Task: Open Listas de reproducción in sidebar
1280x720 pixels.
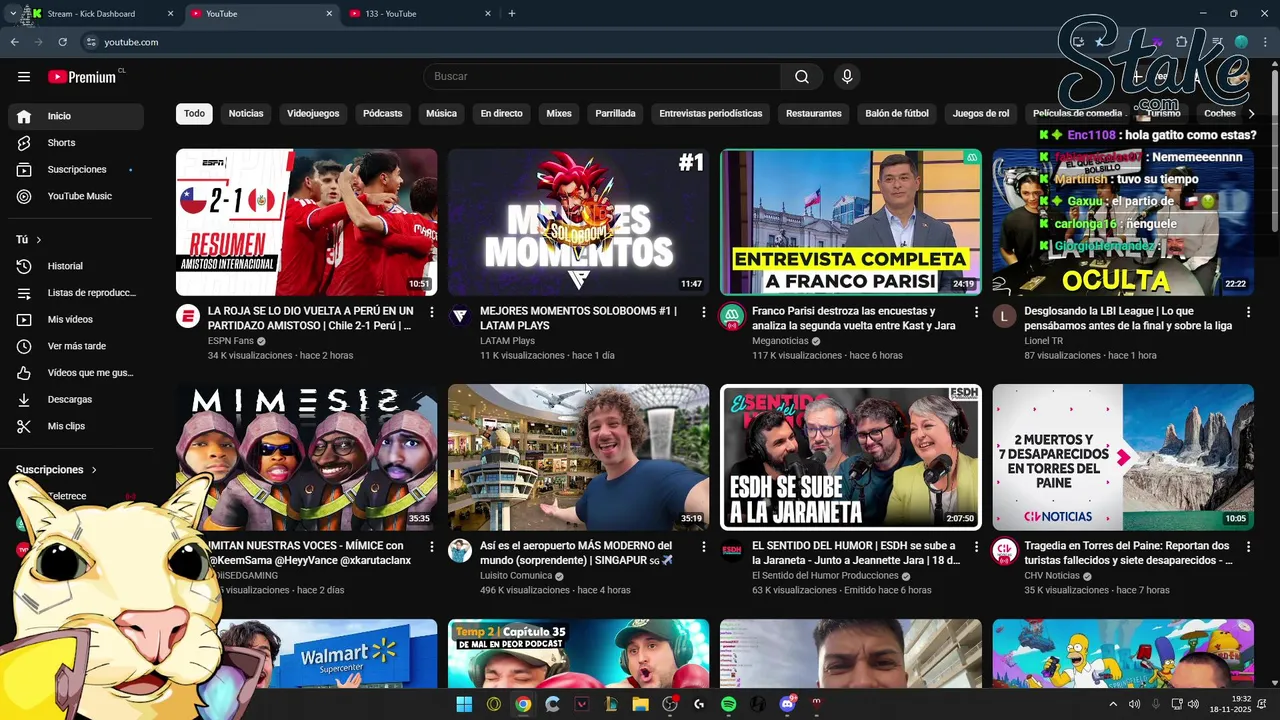Action: coord(76,293)
